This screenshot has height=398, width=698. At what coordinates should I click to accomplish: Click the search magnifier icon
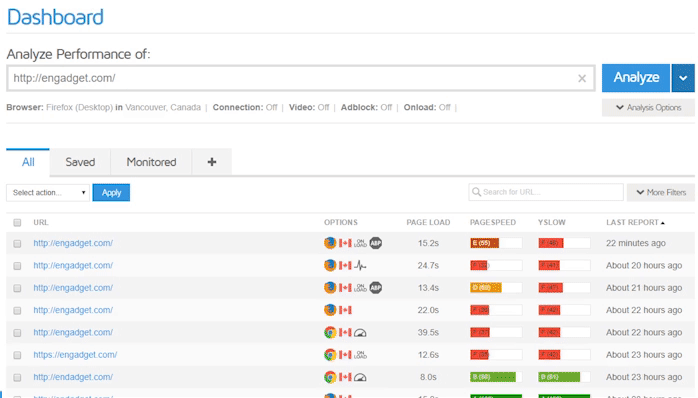476,192
